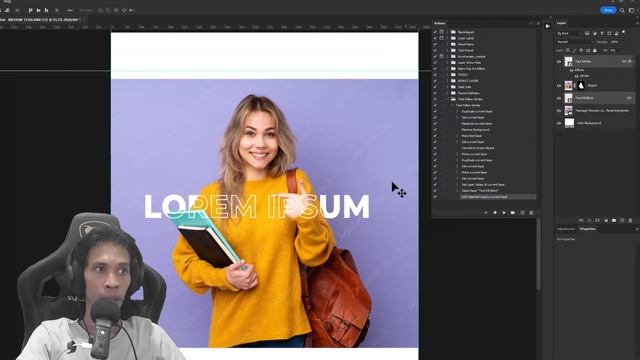Uncheck the Convert to Smart Object step
The image size is (640, 360).
click(435, 148)
